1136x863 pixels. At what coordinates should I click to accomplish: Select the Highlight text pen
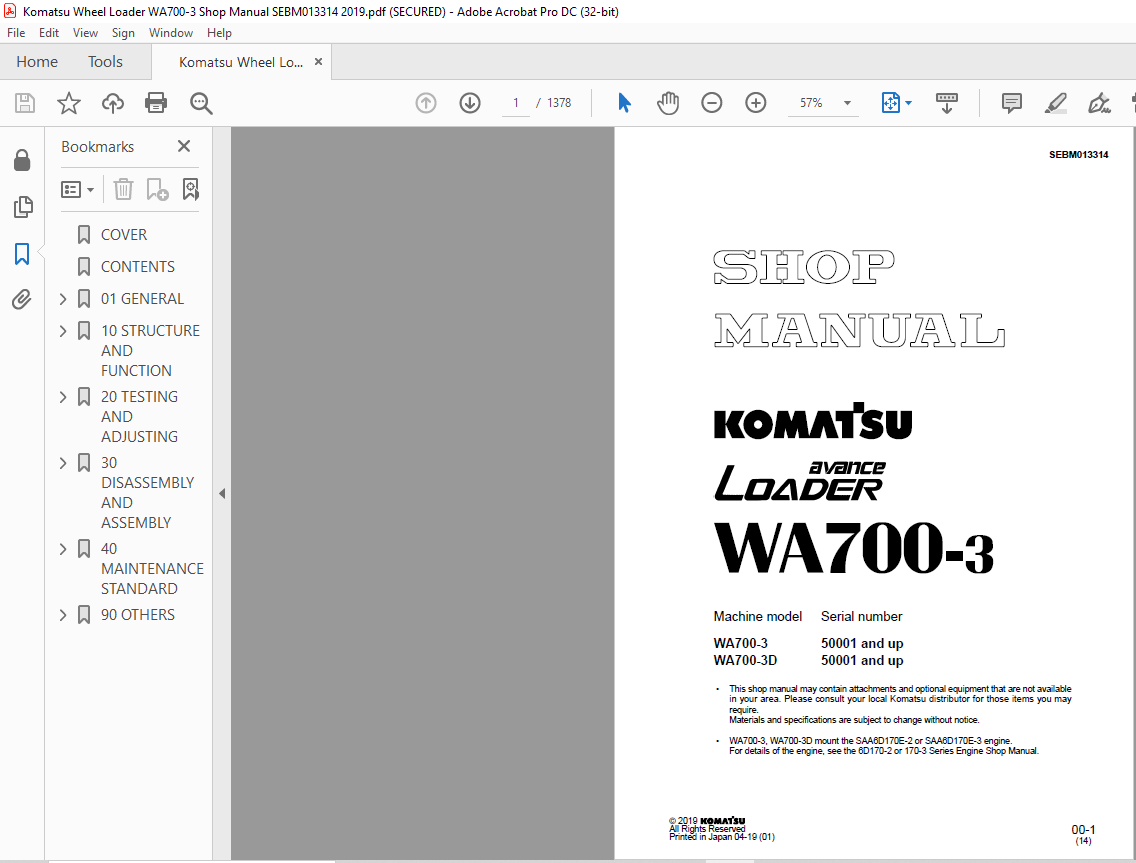[x=1056, y=103]
